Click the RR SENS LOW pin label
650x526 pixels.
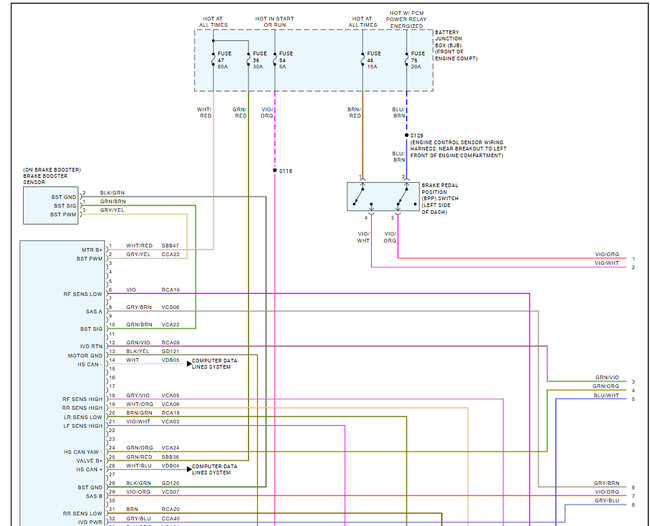tap(82, 514)
